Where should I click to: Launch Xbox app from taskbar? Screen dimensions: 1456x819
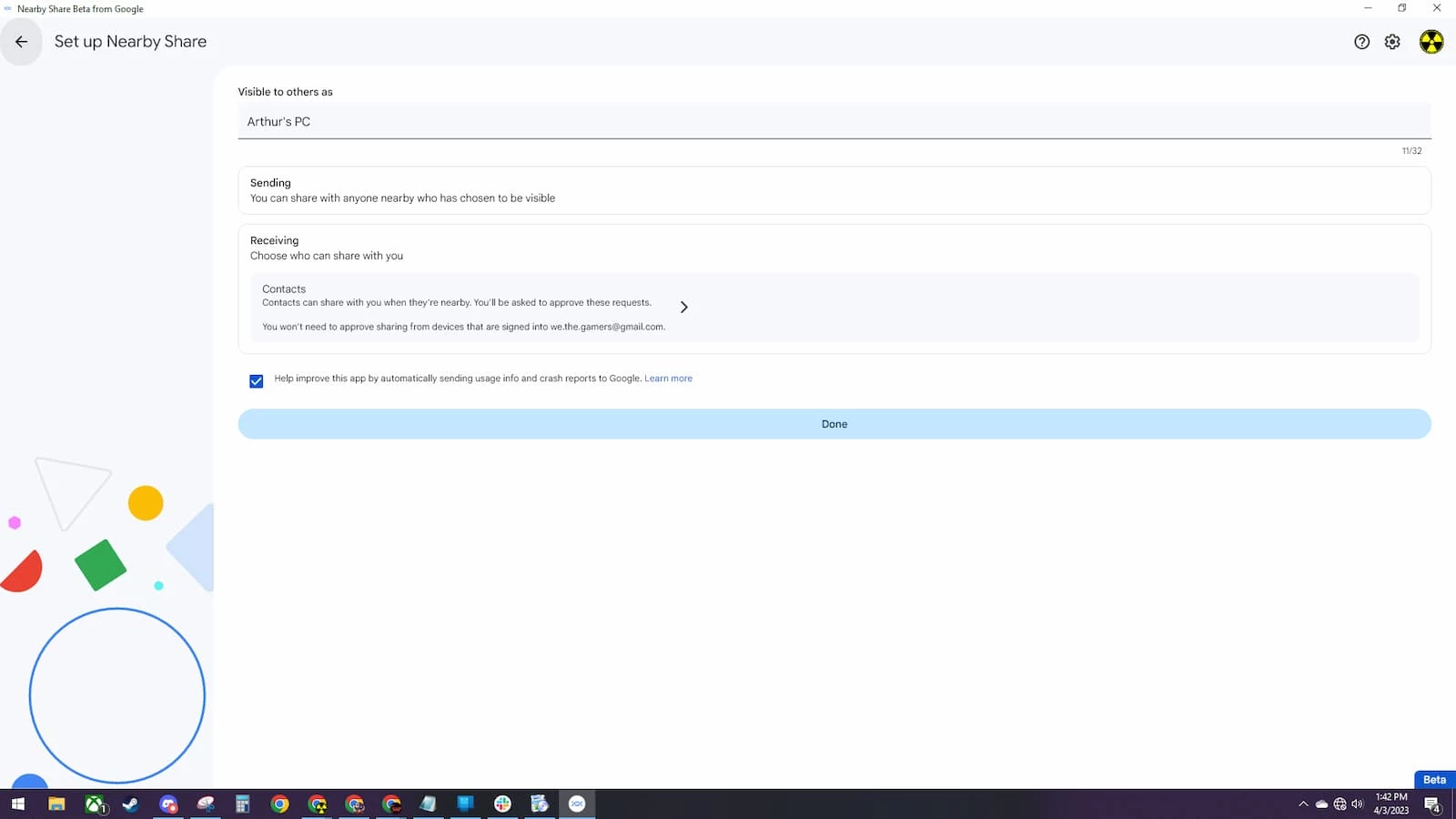95,804
